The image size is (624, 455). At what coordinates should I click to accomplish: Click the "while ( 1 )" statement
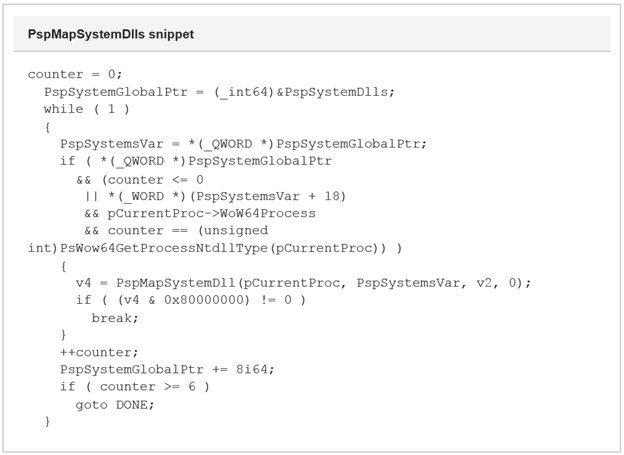point(87,109)
